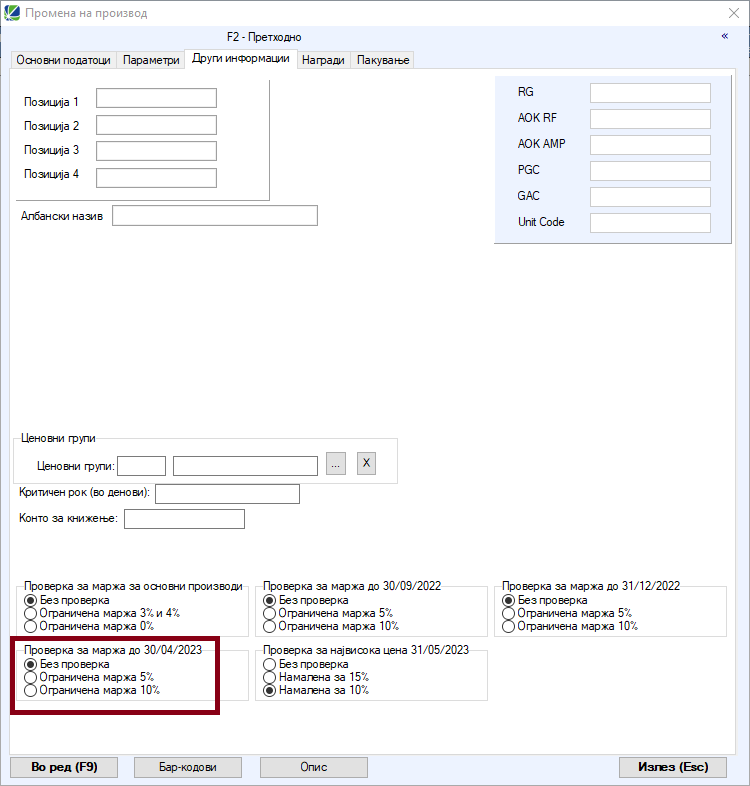The height and width of the screenshot is (786, 750).
Task: Click the Позиција 2 input field
Action: 156,125
